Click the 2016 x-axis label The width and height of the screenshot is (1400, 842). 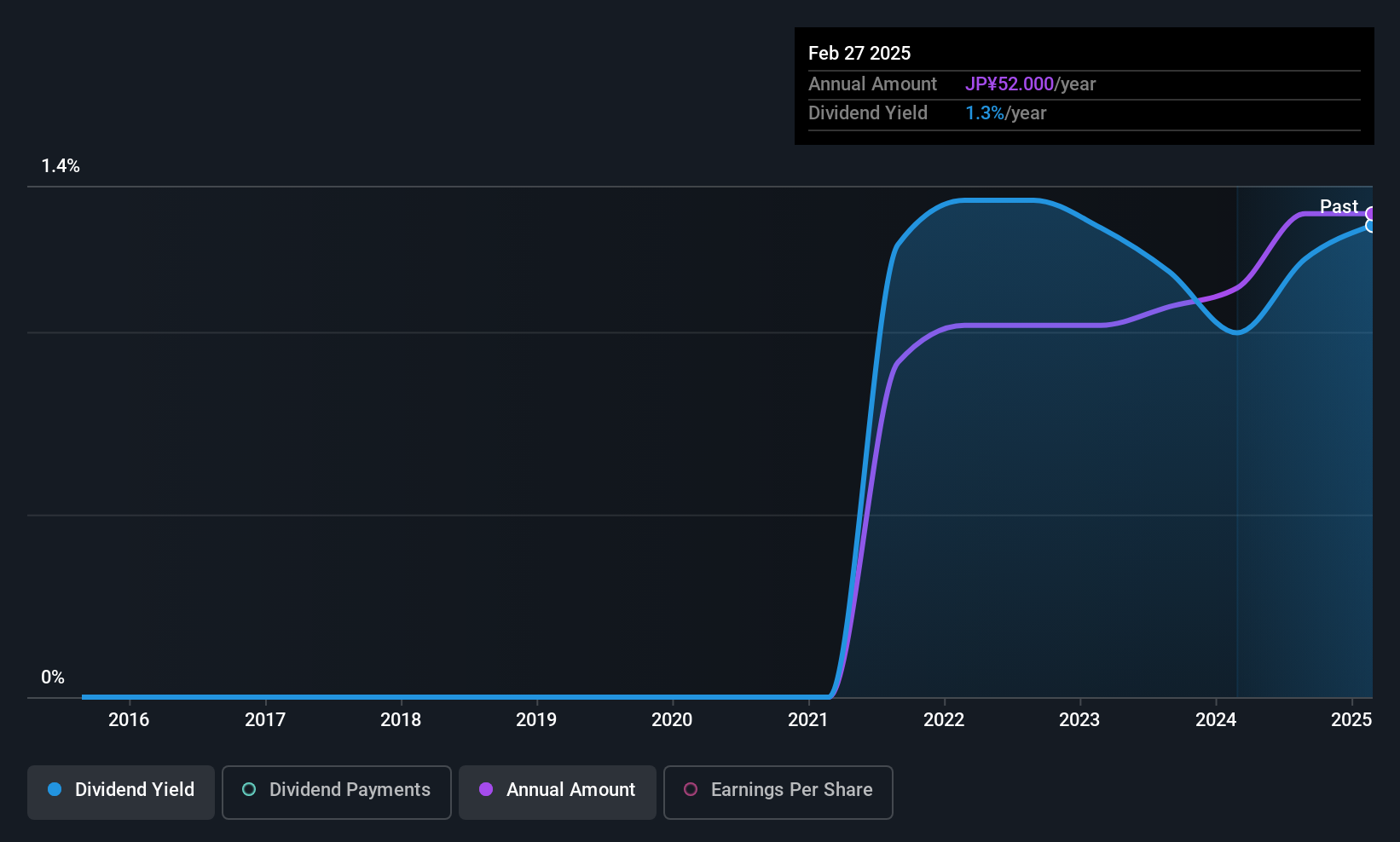[x=129, y=720]
